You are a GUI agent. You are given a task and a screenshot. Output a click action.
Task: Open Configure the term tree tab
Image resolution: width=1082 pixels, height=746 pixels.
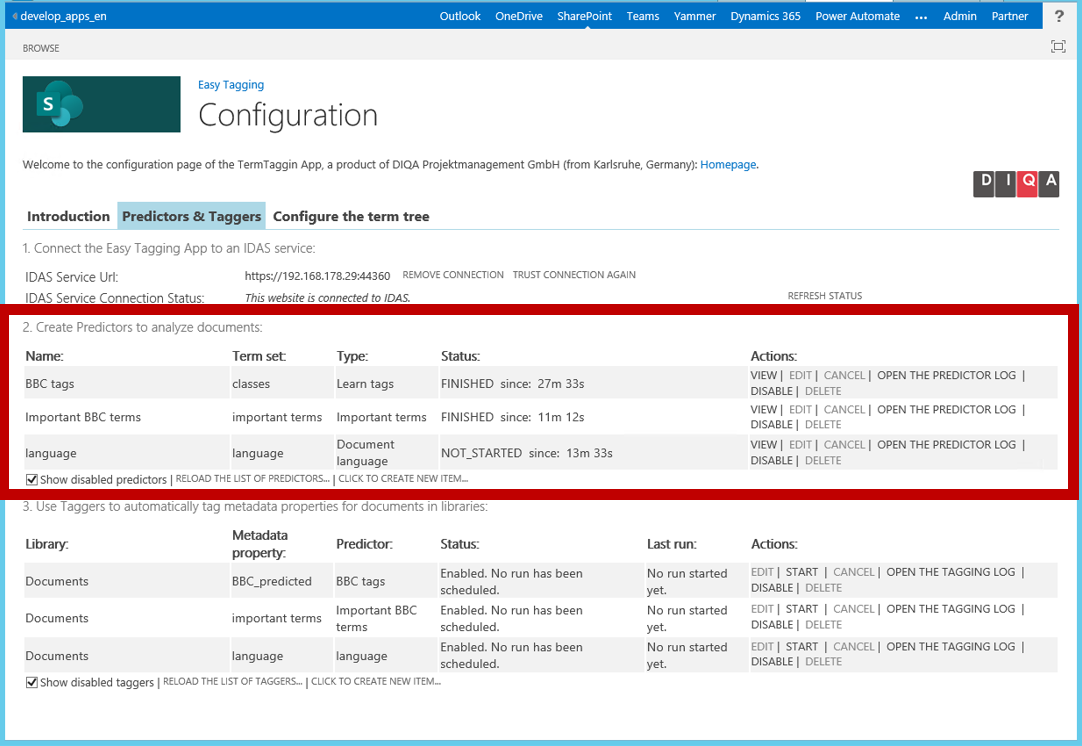point(351,216)
